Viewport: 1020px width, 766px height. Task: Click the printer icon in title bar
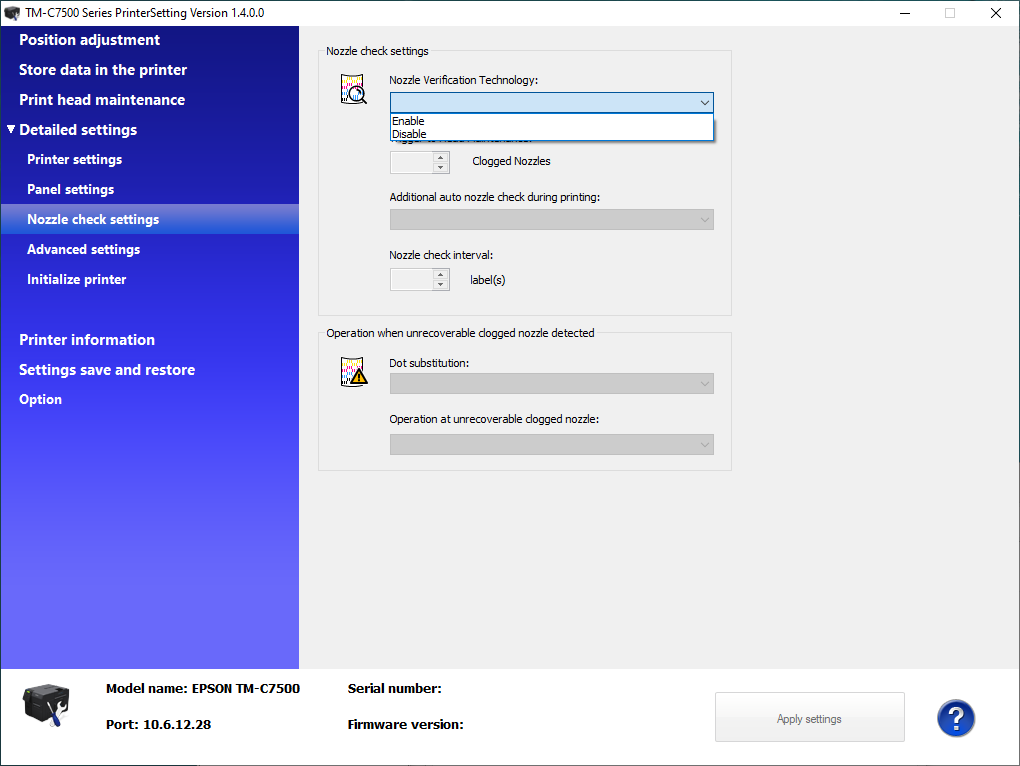pyautogui.click(x=13, y=13)
